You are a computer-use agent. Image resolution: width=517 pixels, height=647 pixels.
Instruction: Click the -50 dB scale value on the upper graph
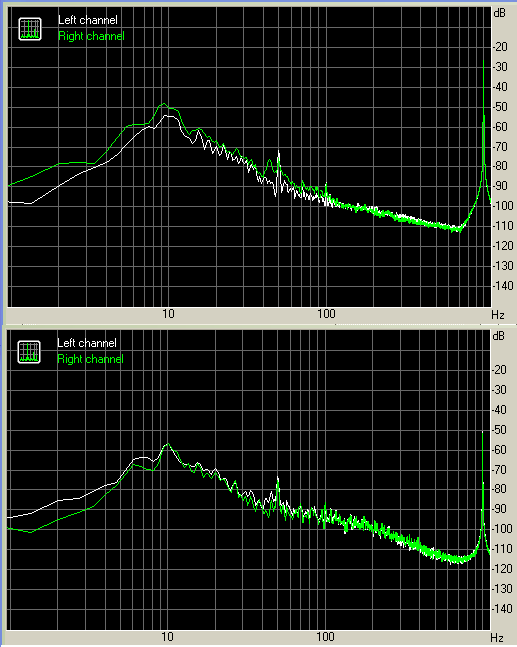[x=500, y=106]
